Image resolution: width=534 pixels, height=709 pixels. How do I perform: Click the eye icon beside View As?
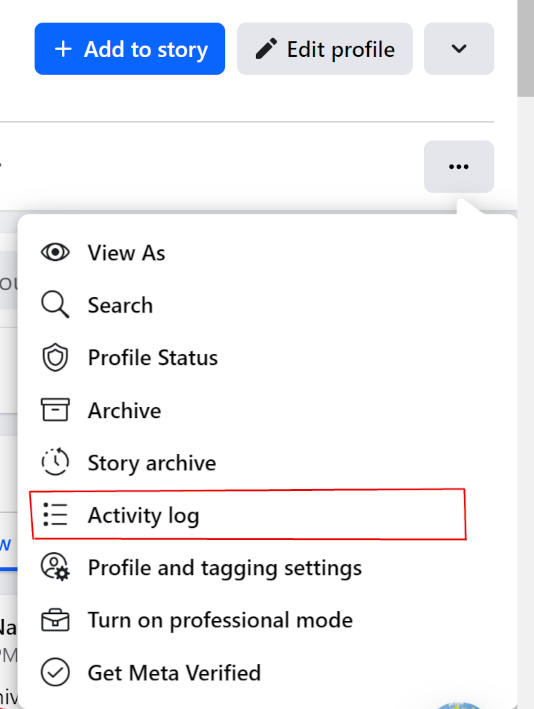(55, 252)
